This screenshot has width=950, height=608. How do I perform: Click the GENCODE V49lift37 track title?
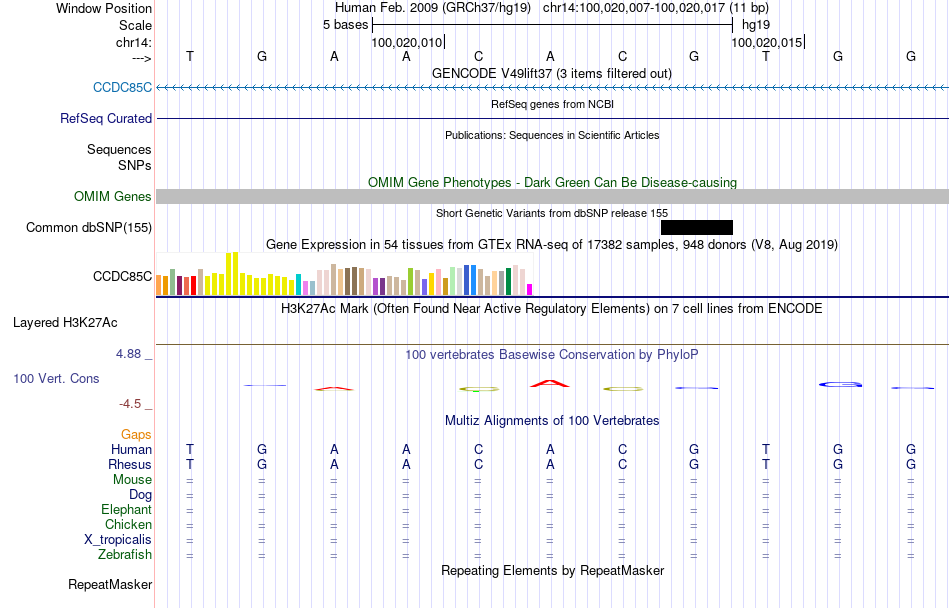(x=551, y=73)
